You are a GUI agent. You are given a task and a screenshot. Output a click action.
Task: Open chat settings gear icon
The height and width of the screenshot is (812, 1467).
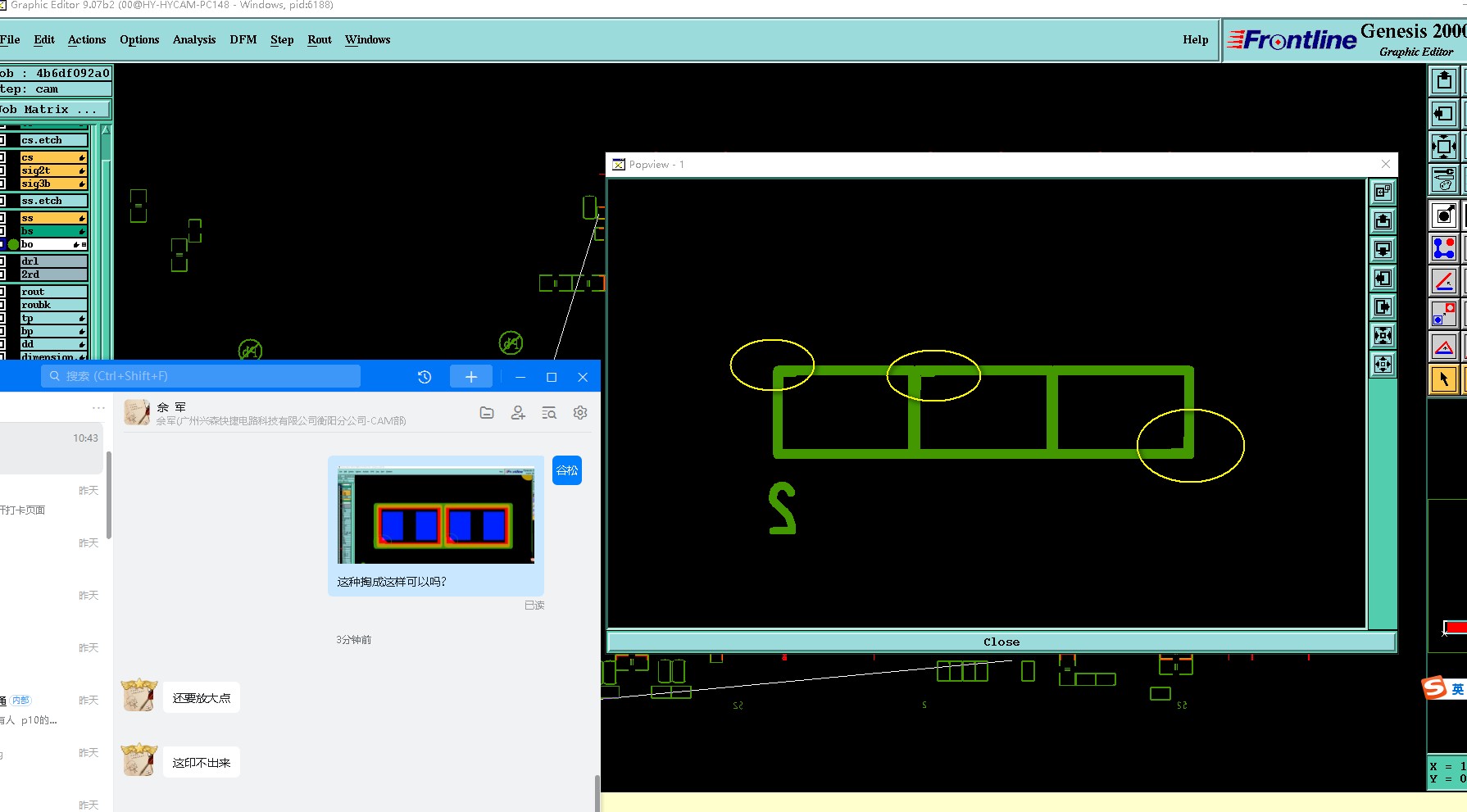(580, 413)
